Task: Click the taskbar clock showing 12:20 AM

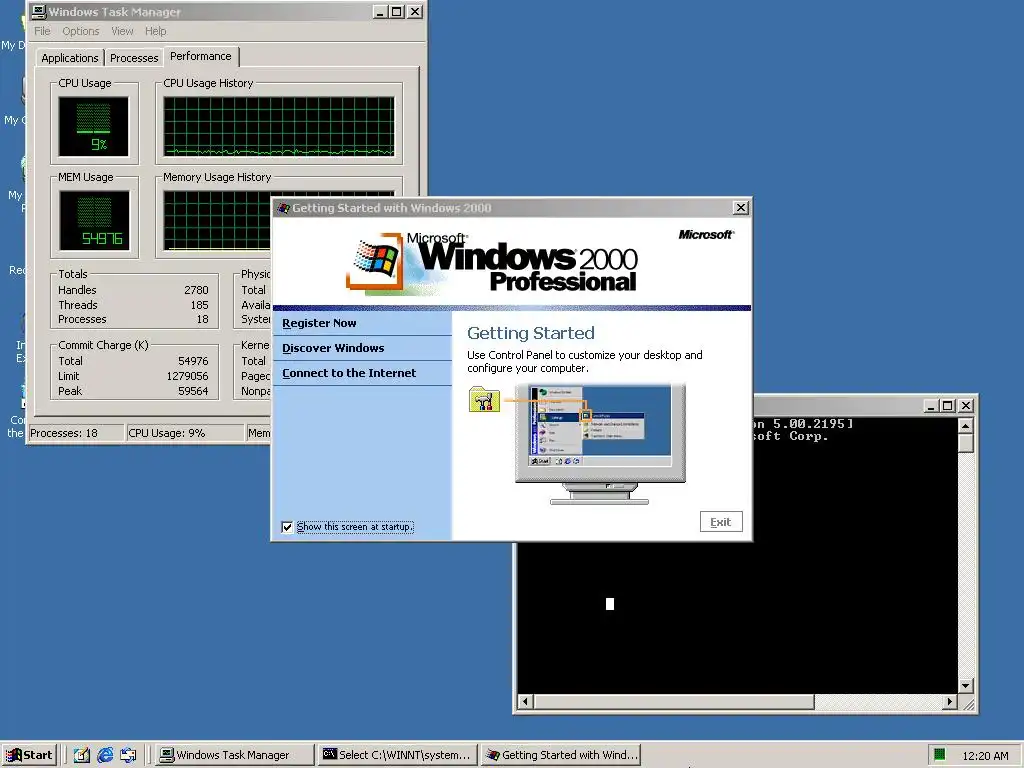Action: point(985,756)
